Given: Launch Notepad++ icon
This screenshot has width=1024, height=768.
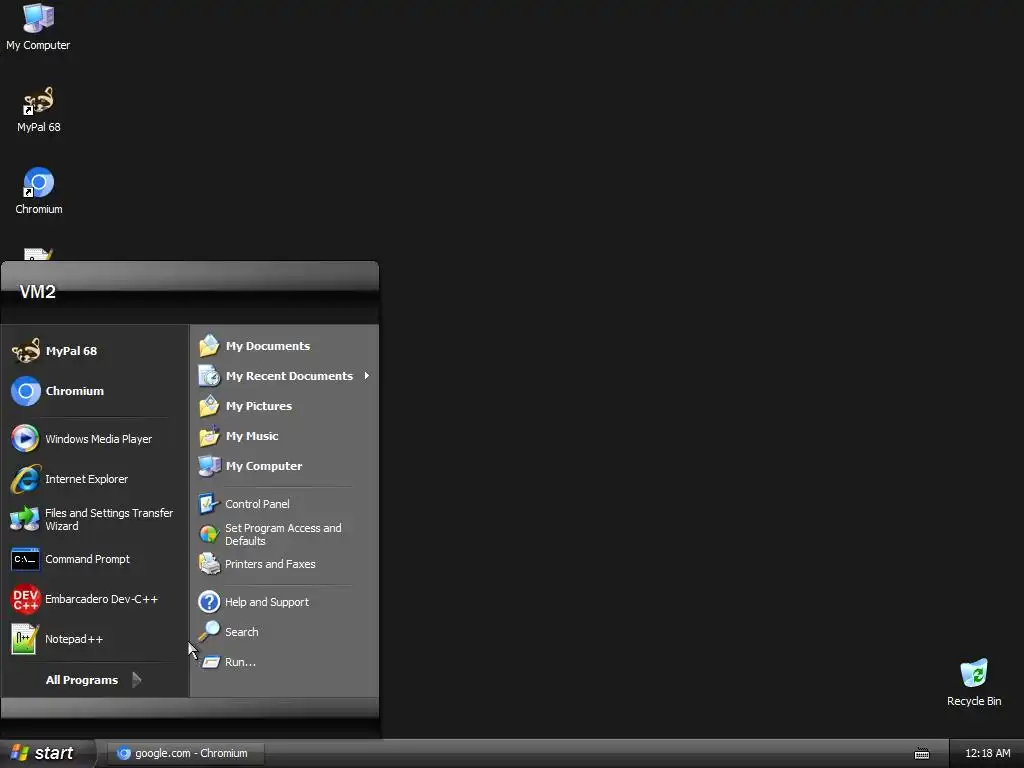Looking at the screenshot, I should click(24, 639).
